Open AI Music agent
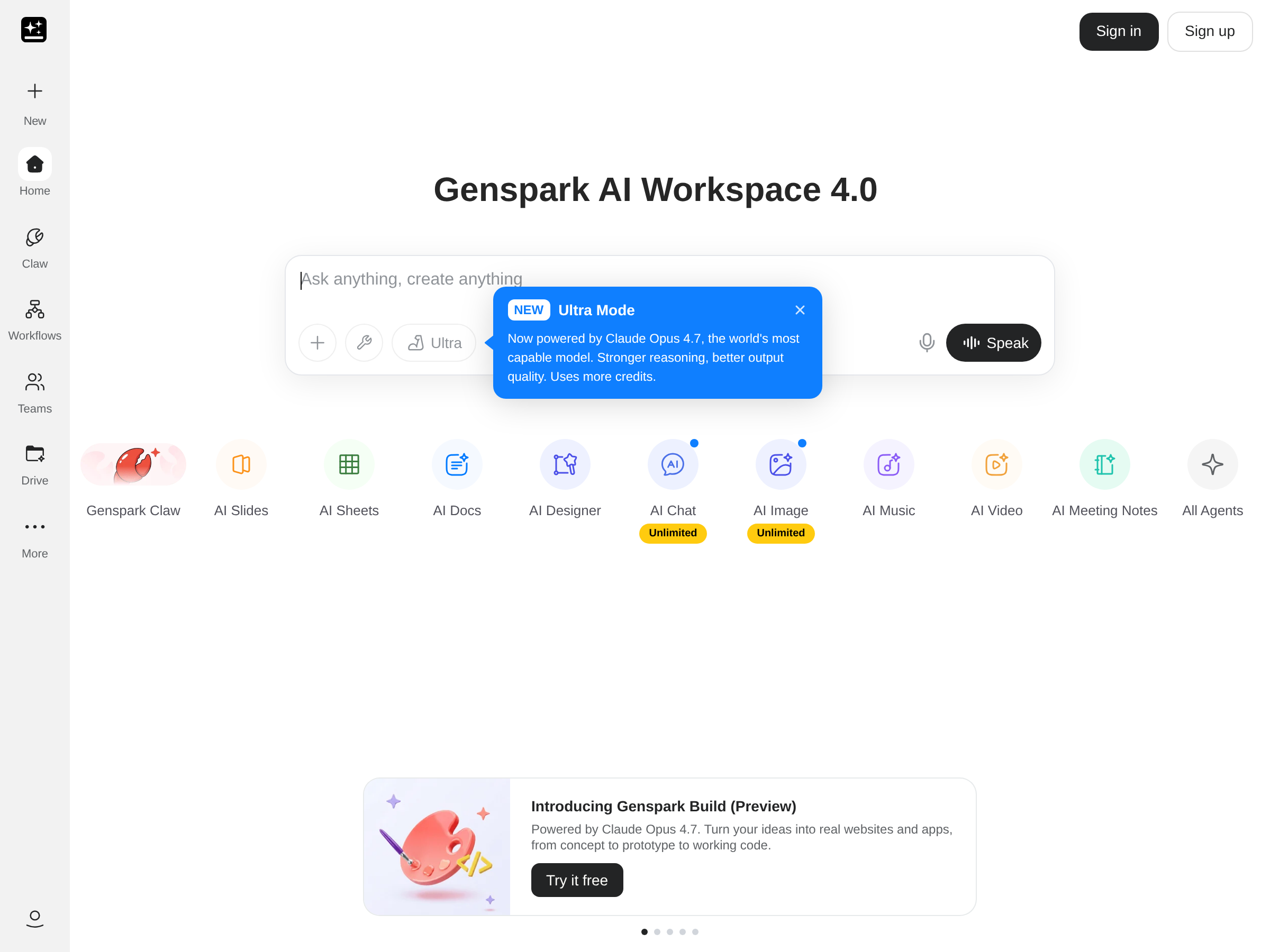Image resolution: width=1270 pixels, height=952 pixels. pyautogui.click(x=888, y=464)
